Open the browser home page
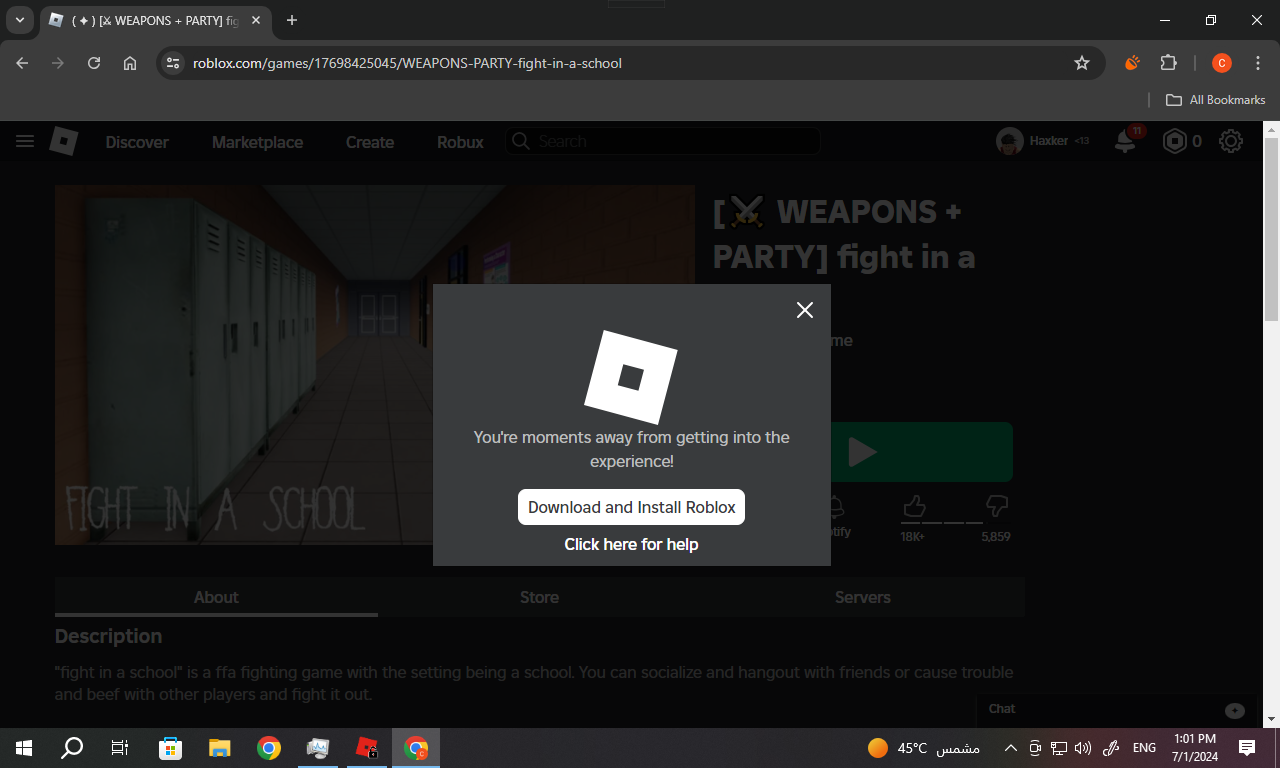The width and height of the screenshot is (1280, 768). [x=130, y=63]
